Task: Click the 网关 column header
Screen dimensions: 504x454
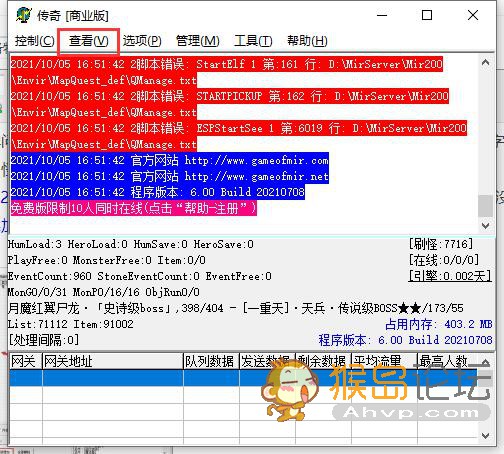Action: (26, 361)
